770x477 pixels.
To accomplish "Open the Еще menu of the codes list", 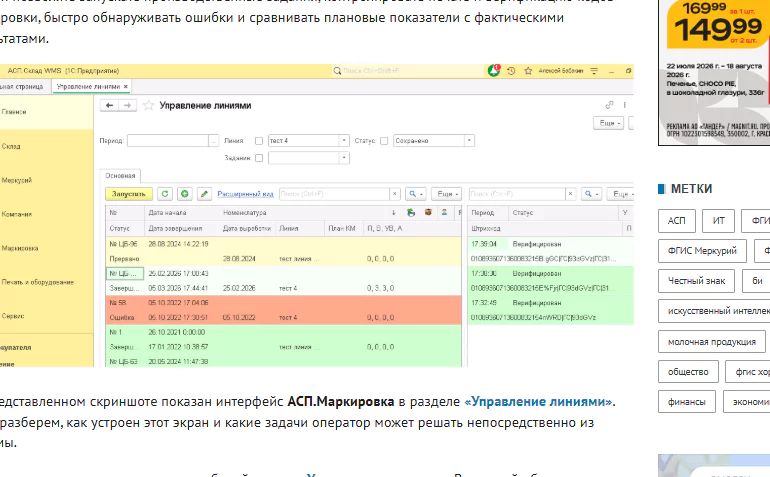I will (x=621, y=194).
